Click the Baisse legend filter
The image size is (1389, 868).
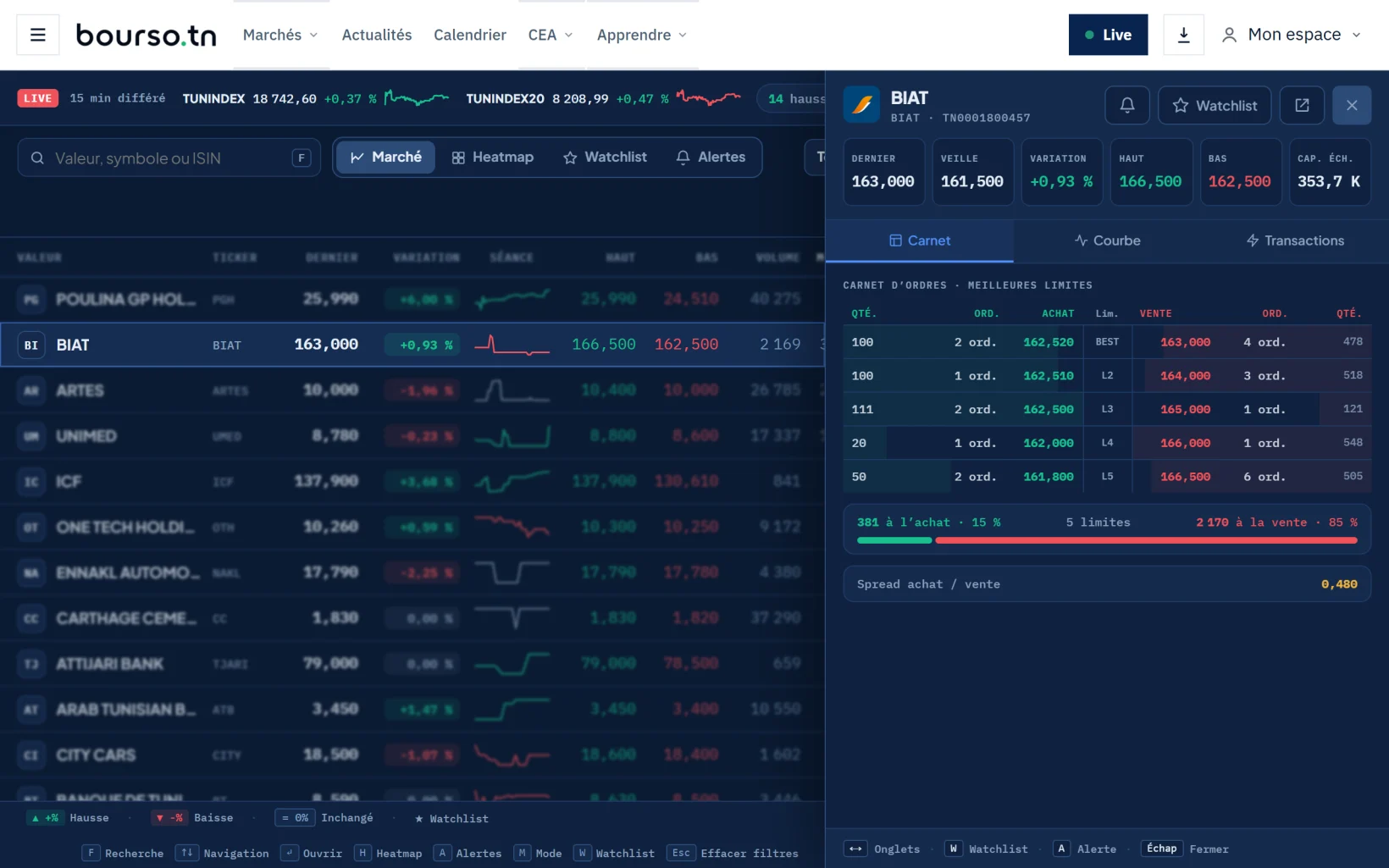point(192,818)
